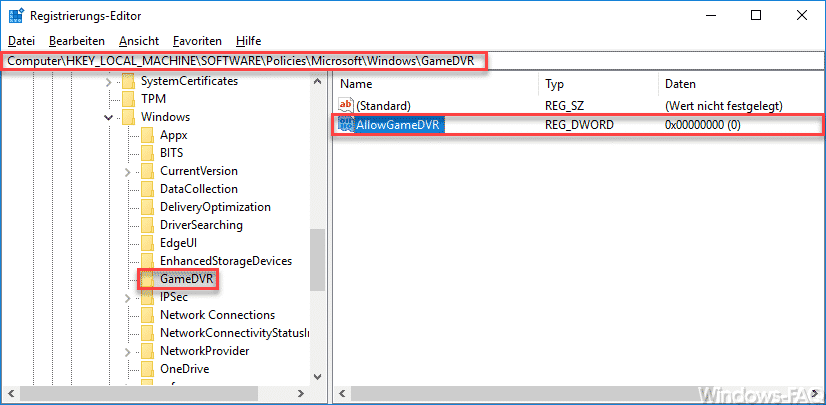
Task: Maximize the Registrierungs-Editor window
Action: click(756, 16)
